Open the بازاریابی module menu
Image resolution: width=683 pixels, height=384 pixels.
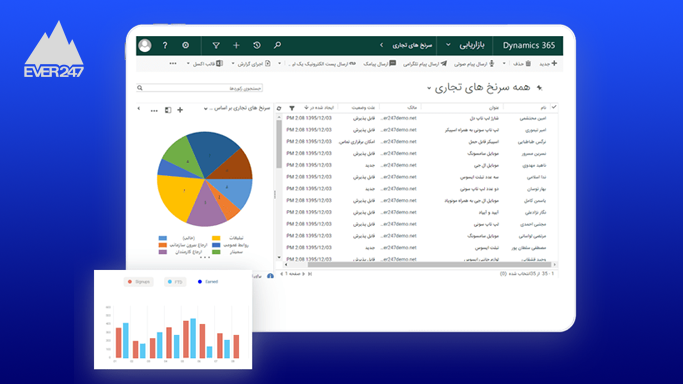473,45
